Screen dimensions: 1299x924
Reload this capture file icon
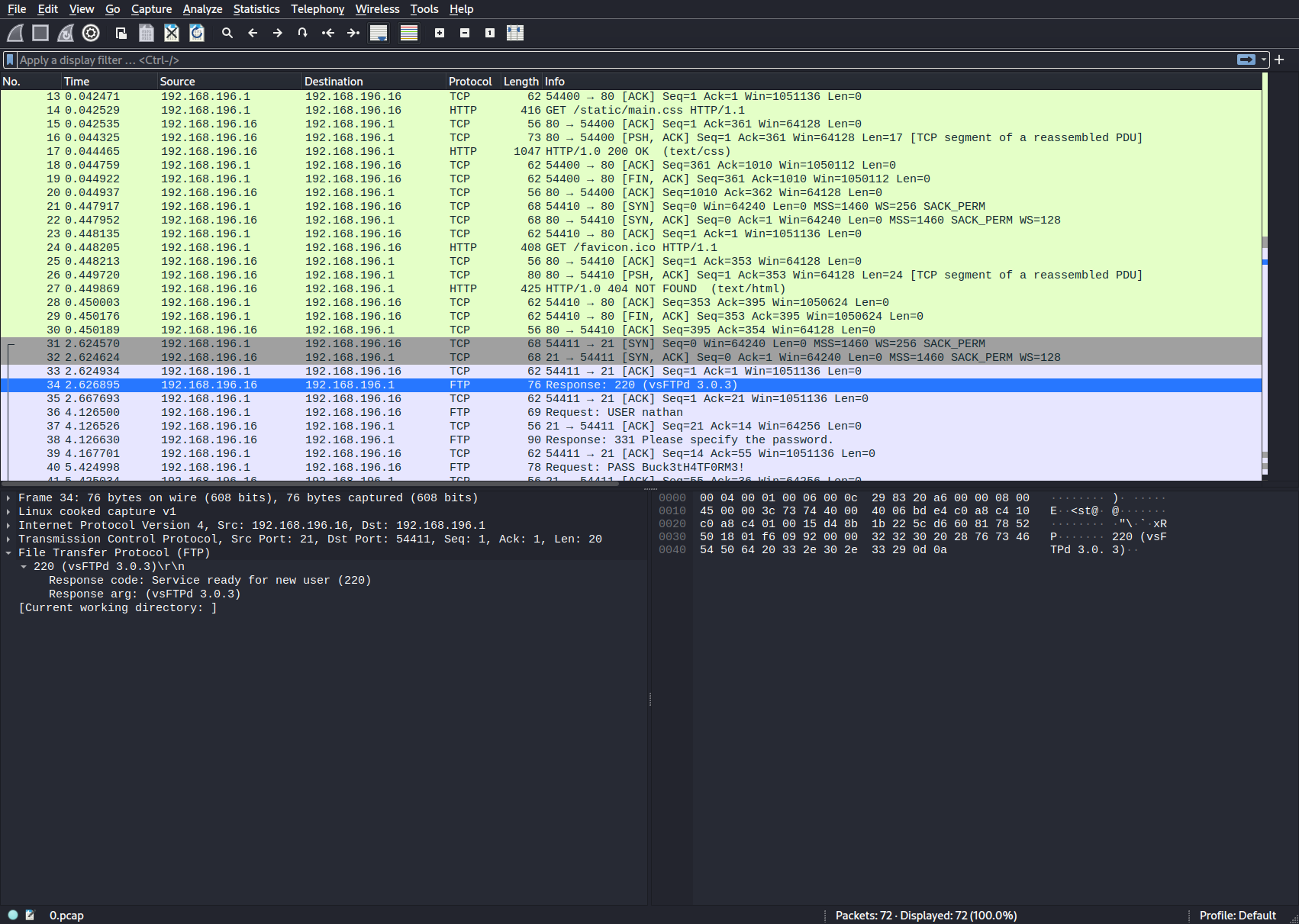pos(197,33)
